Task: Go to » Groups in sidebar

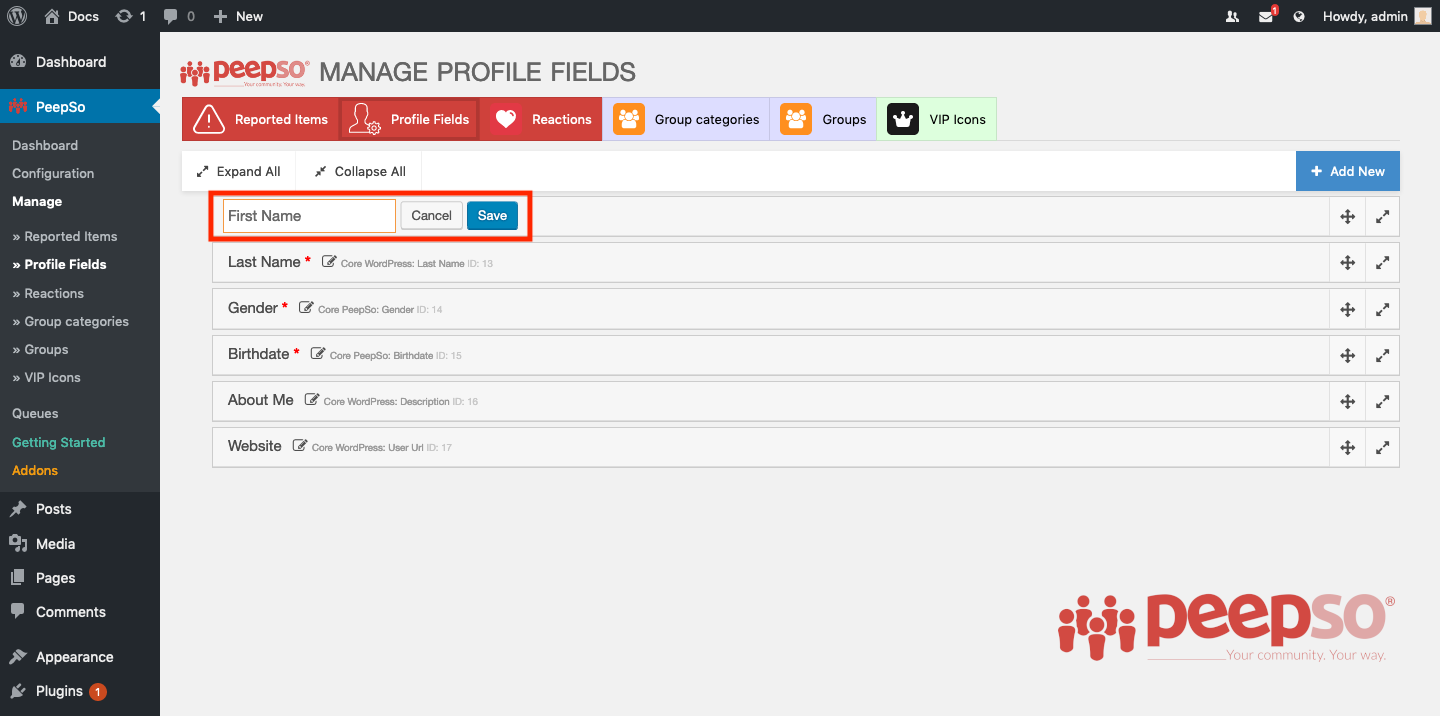Action: click(40, 349)
